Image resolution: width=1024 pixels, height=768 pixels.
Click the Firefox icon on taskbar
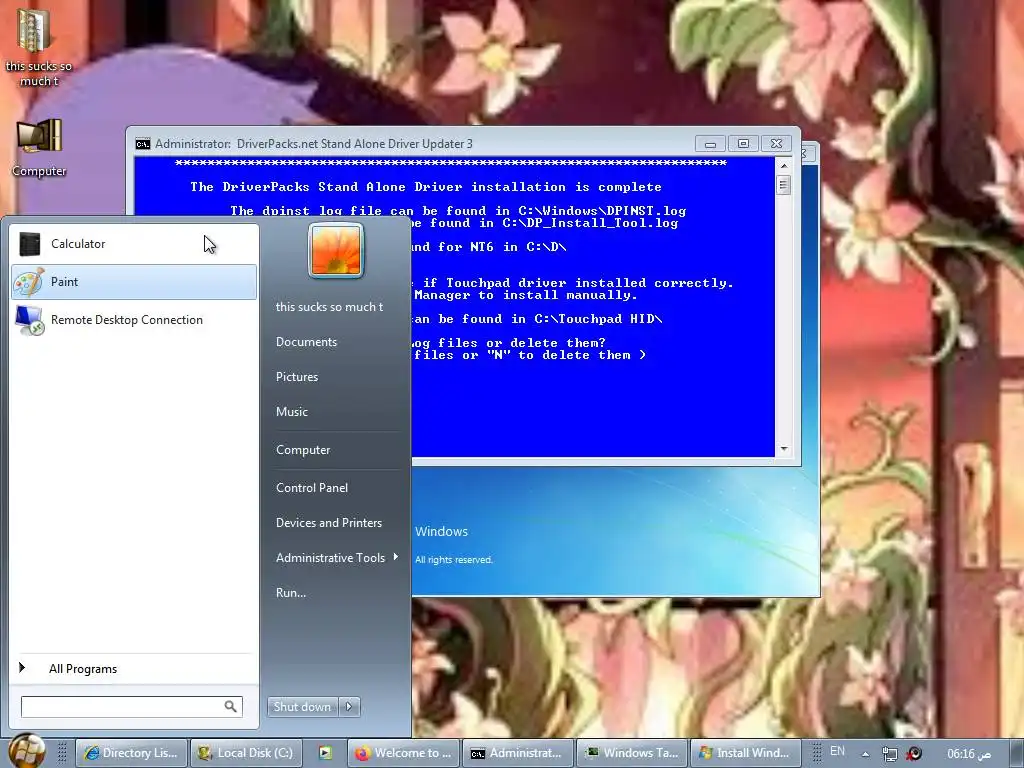(362, 753)
